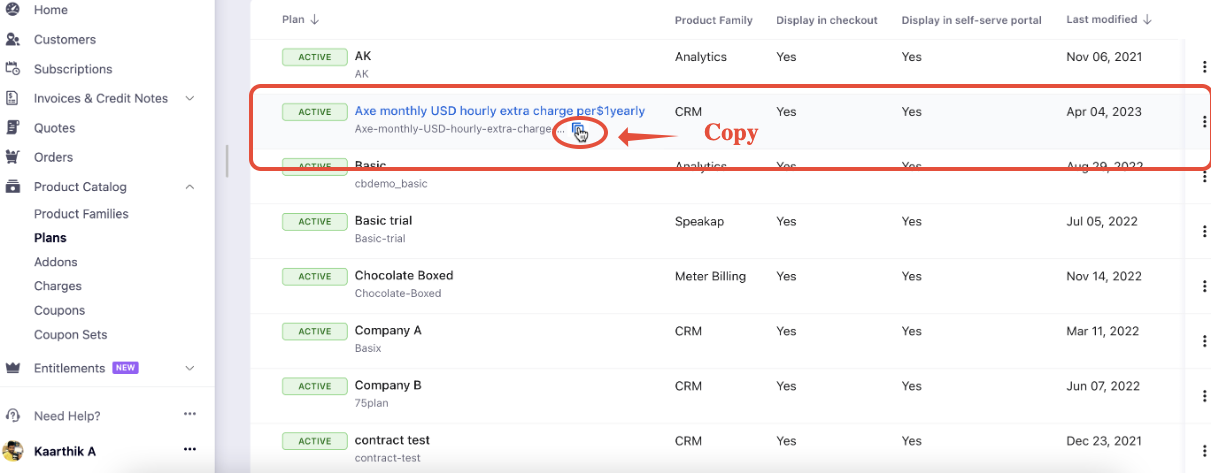The height and width of the screenshot is (473, 1211).
Task: Open Axe monthly USD hourly plan link
Action: [x=499, y=111]
